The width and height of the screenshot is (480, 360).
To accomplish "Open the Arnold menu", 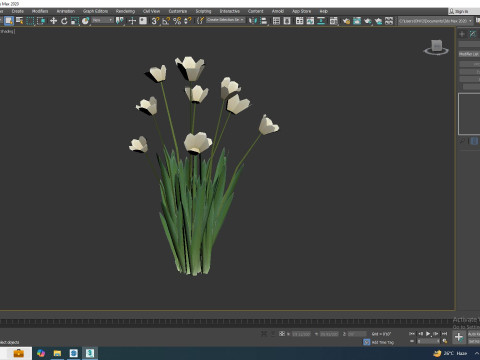I will [278, 11].
